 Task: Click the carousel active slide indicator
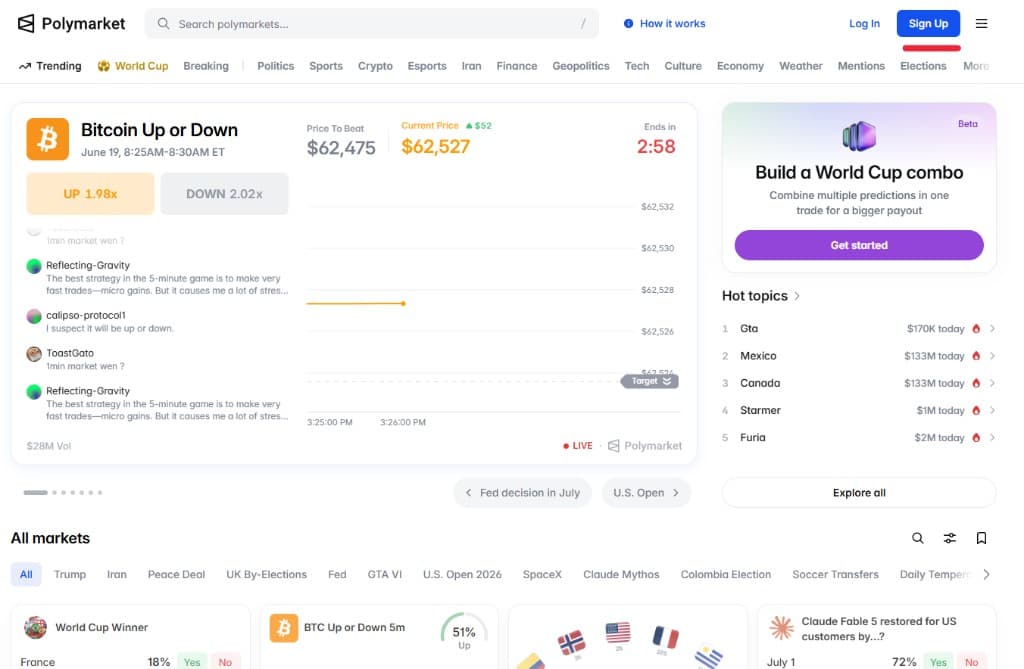click(x=35, y=493)
